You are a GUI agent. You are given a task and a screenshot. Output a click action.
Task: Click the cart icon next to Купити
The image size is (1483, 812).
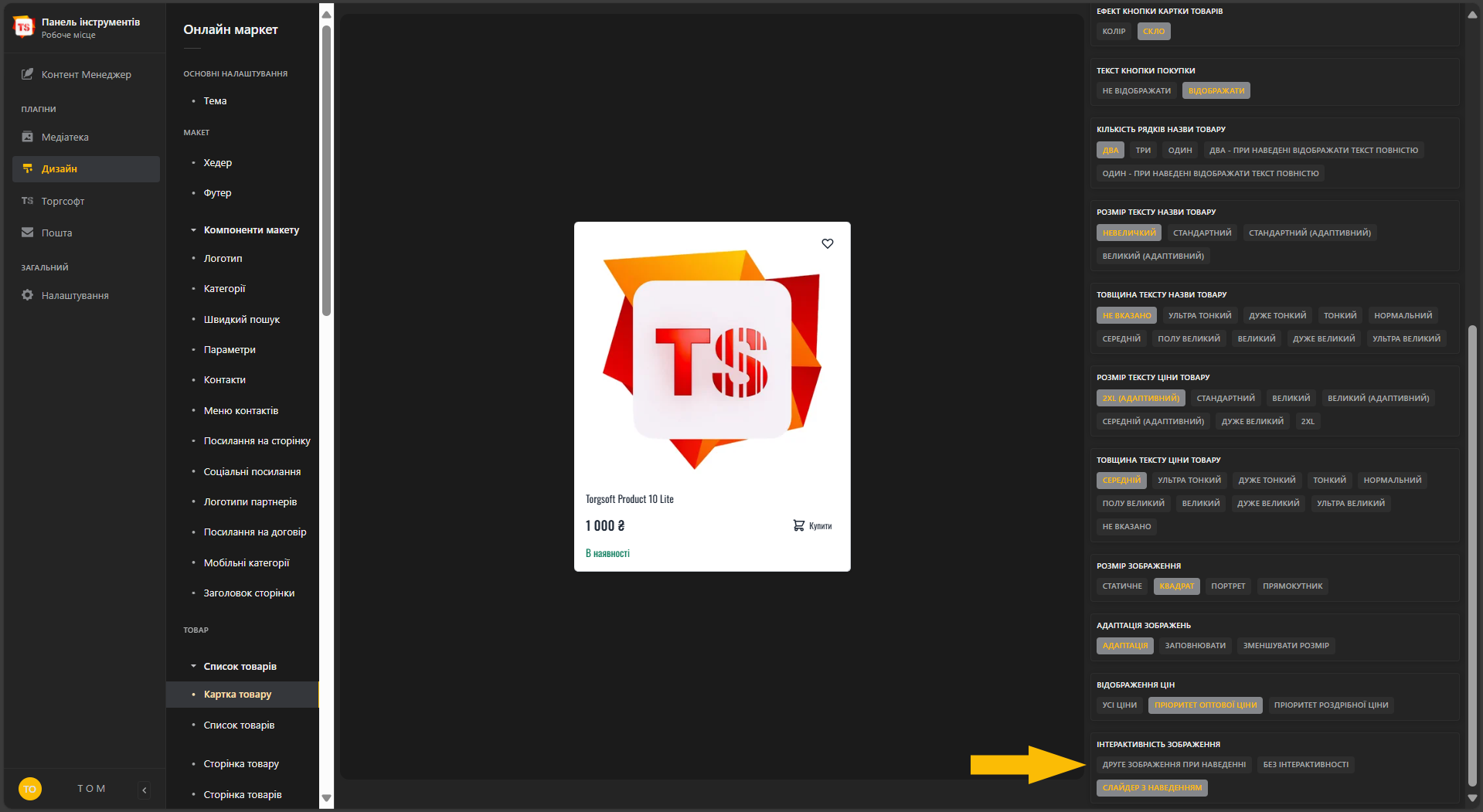(x=799, y=525)
